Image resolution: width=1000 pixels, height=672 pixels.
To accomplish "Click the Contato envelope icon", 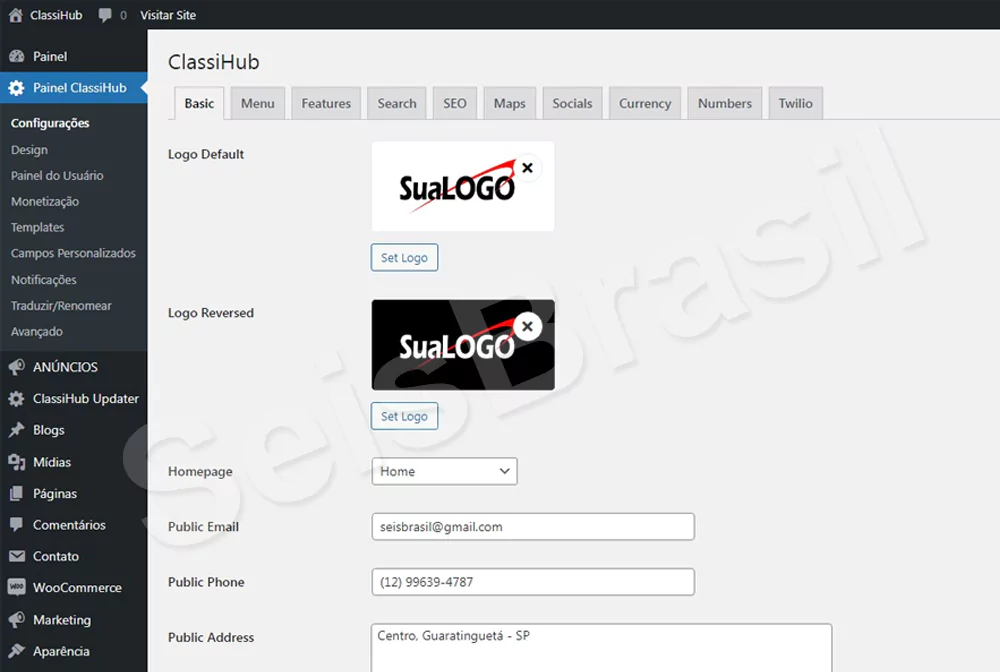I will click(x=17, y=556).
